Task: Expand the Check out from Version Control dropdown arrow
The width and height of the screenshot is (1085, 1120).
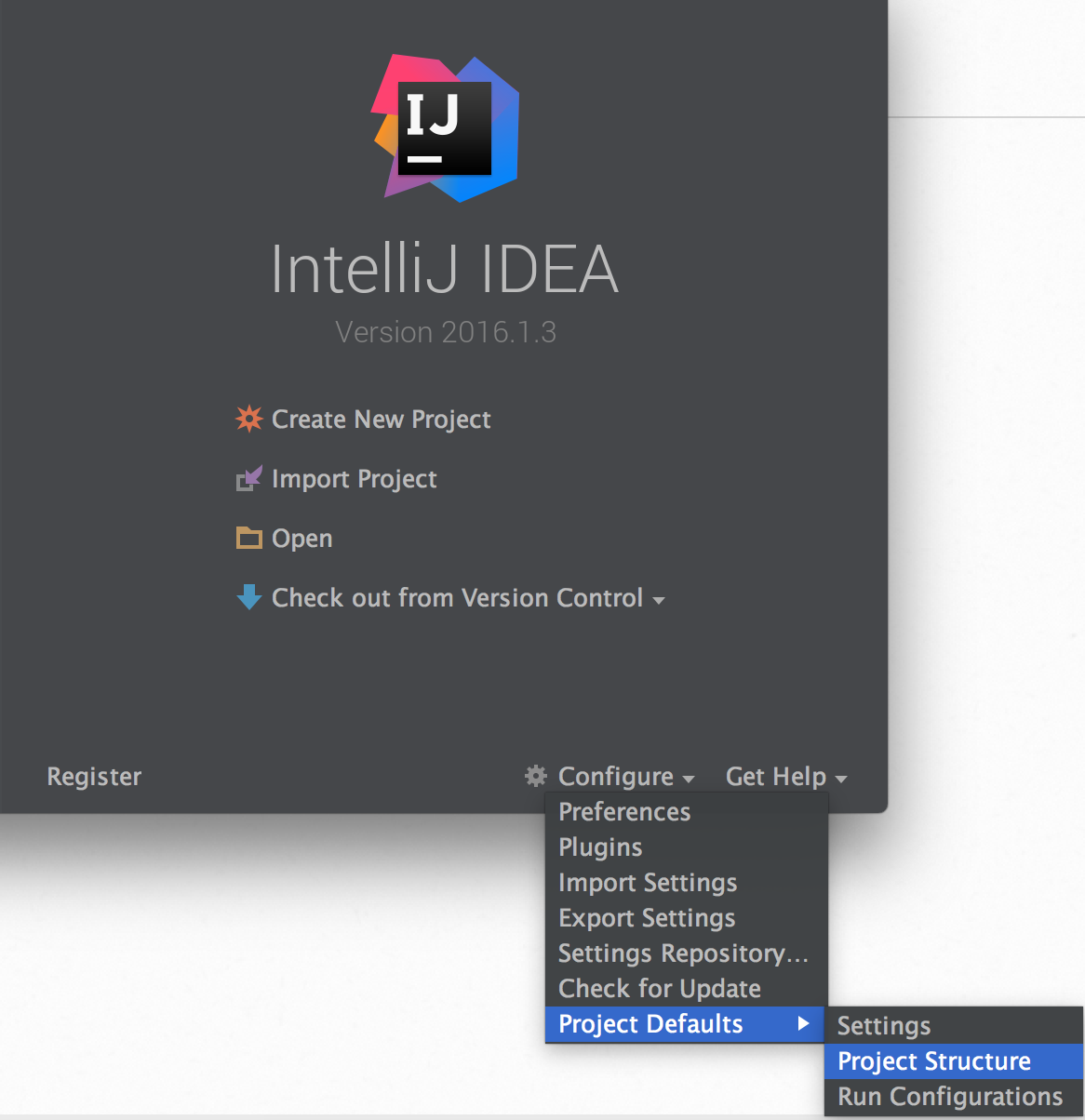Action: (x=659, y=601)
